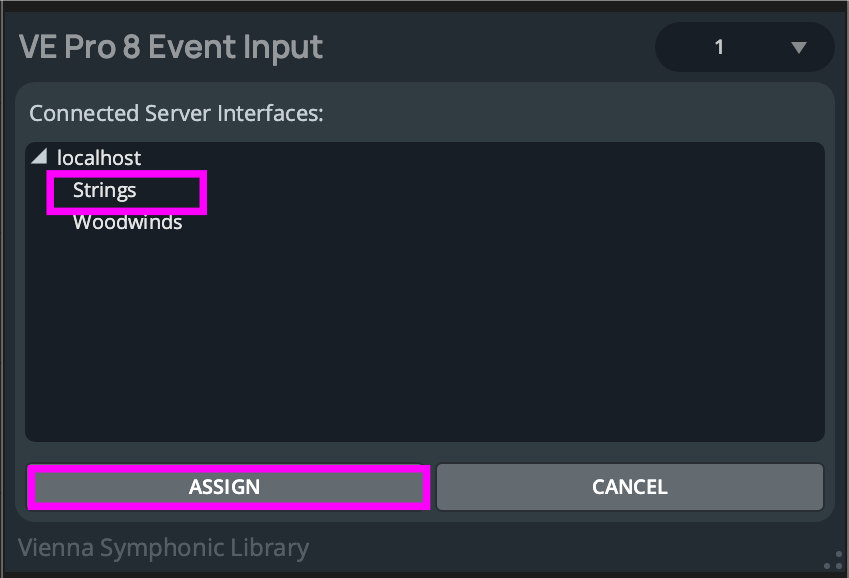Click the disclosure triangle icon next to localhost

39,157
